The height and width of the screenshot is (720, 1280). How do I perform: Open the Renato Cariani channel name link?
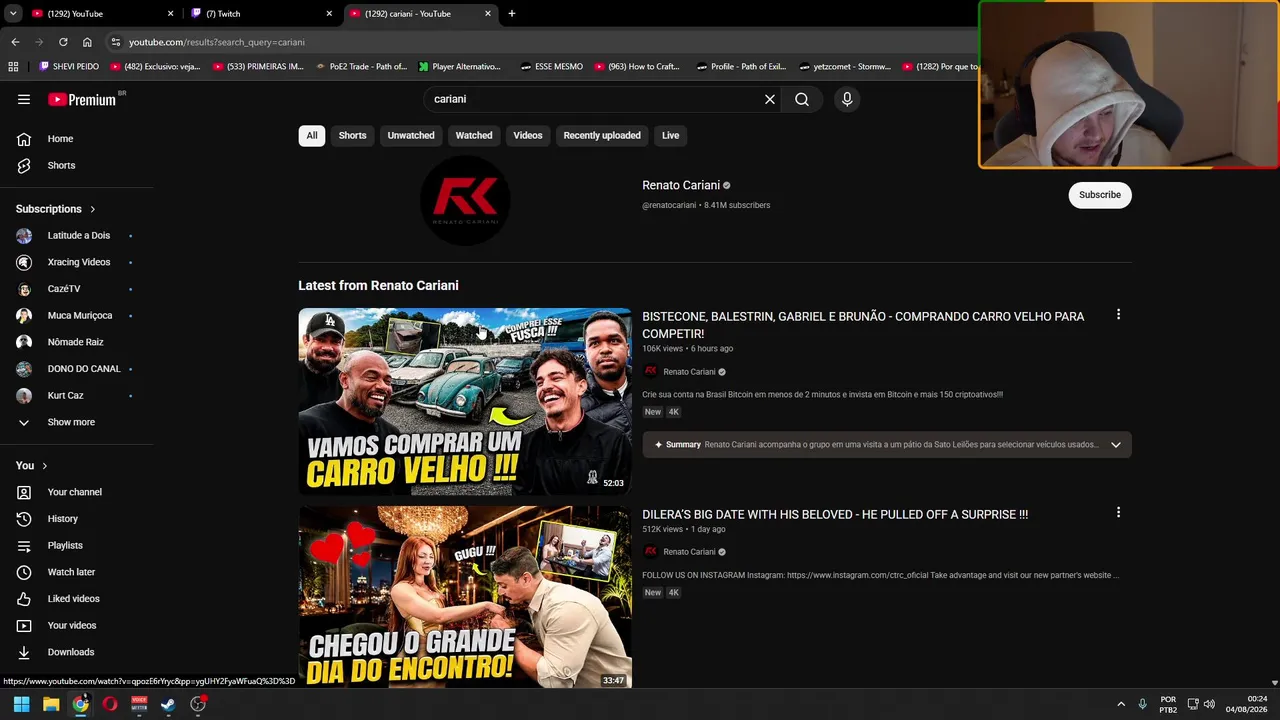pos(681,185)
